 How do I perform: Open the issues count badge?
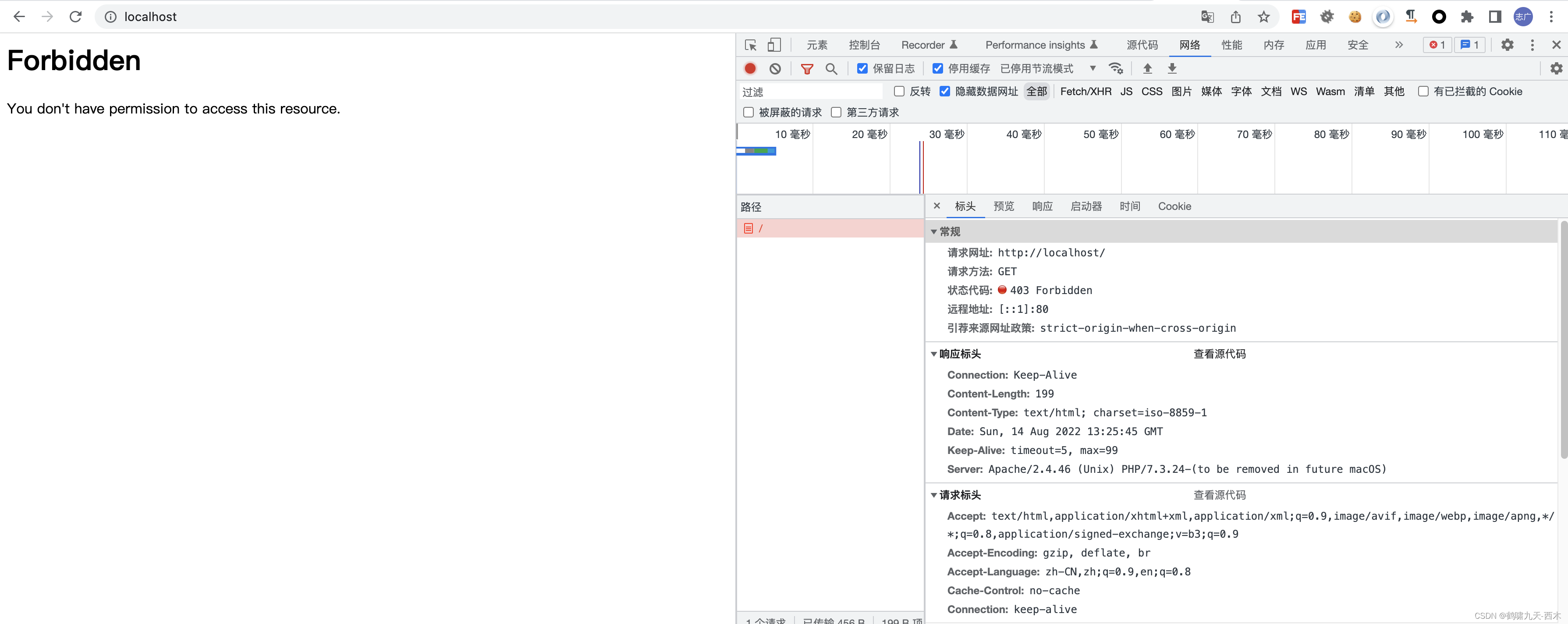pyautogui.click(x=1469, y=45)
